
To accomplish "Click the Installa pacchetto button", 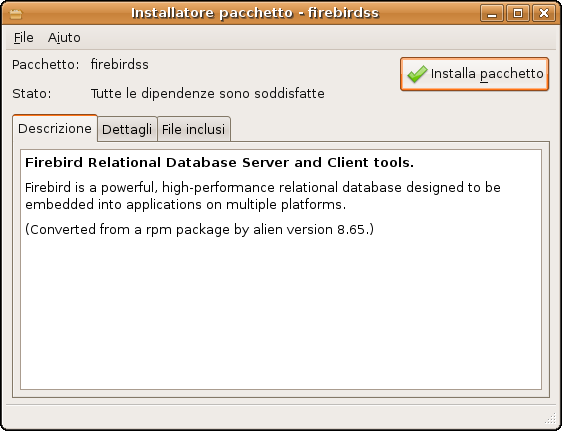I will coord(474,74).
